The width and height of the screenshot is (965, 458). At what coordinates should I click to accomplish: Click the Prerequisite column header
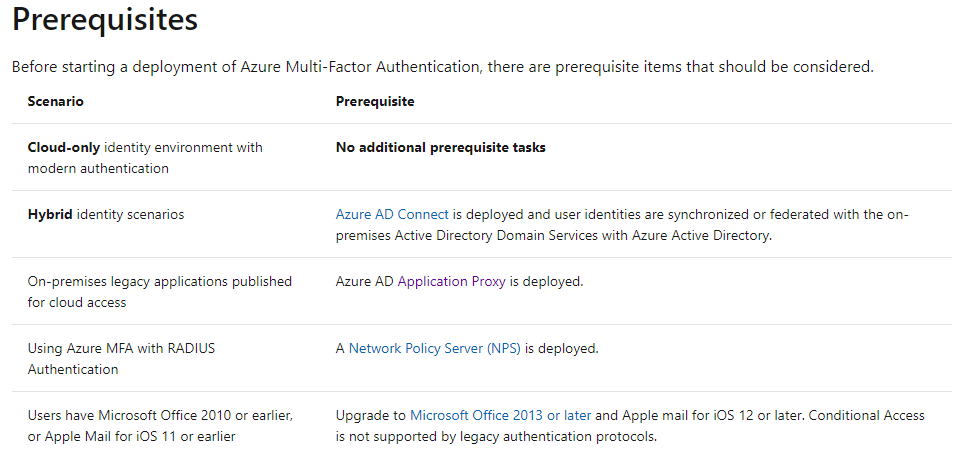[375, 101]
